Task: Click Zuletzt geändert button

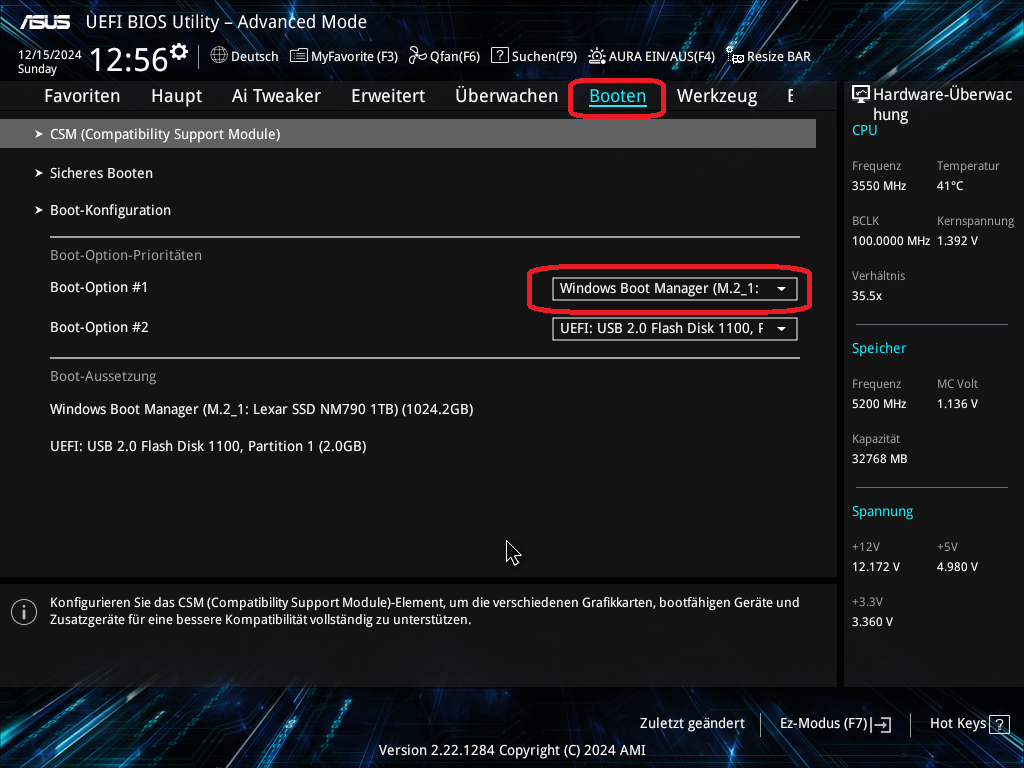Action: 692,724
